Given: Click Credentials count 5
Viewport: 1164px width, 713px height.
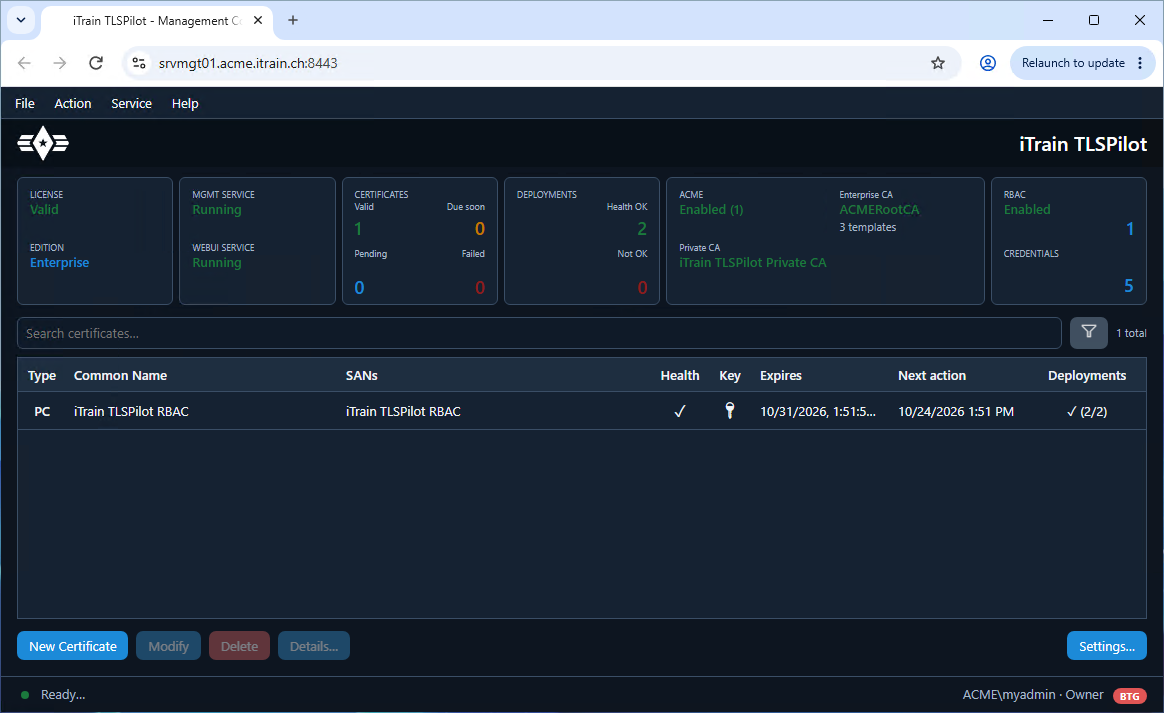Looking at the screenshot, I should tap(1128, 286).
